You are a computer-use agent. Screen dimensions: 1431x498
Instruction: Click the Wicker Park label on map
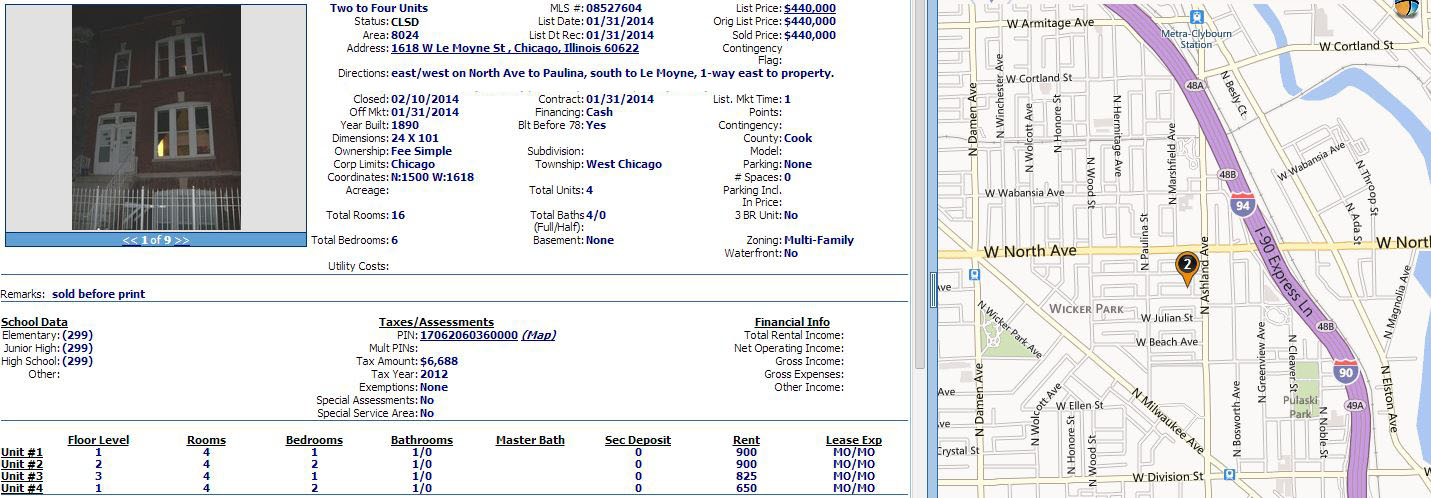click(x=1086, y=309)
